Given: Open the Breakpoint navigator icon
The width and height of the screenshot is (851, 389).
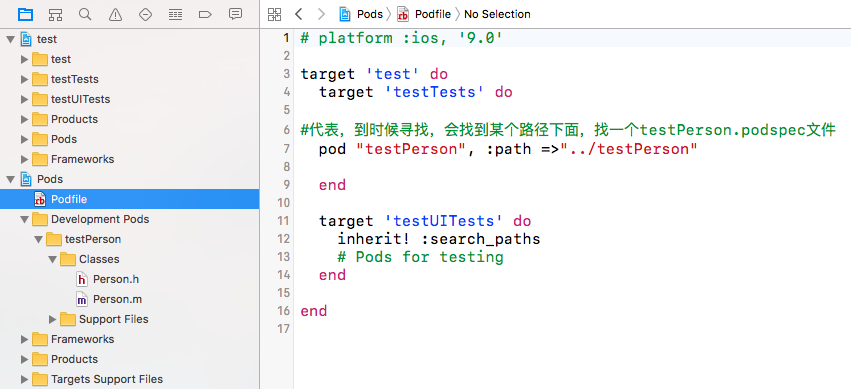Looking at the screenshot, I should click(x=205, y=14).
